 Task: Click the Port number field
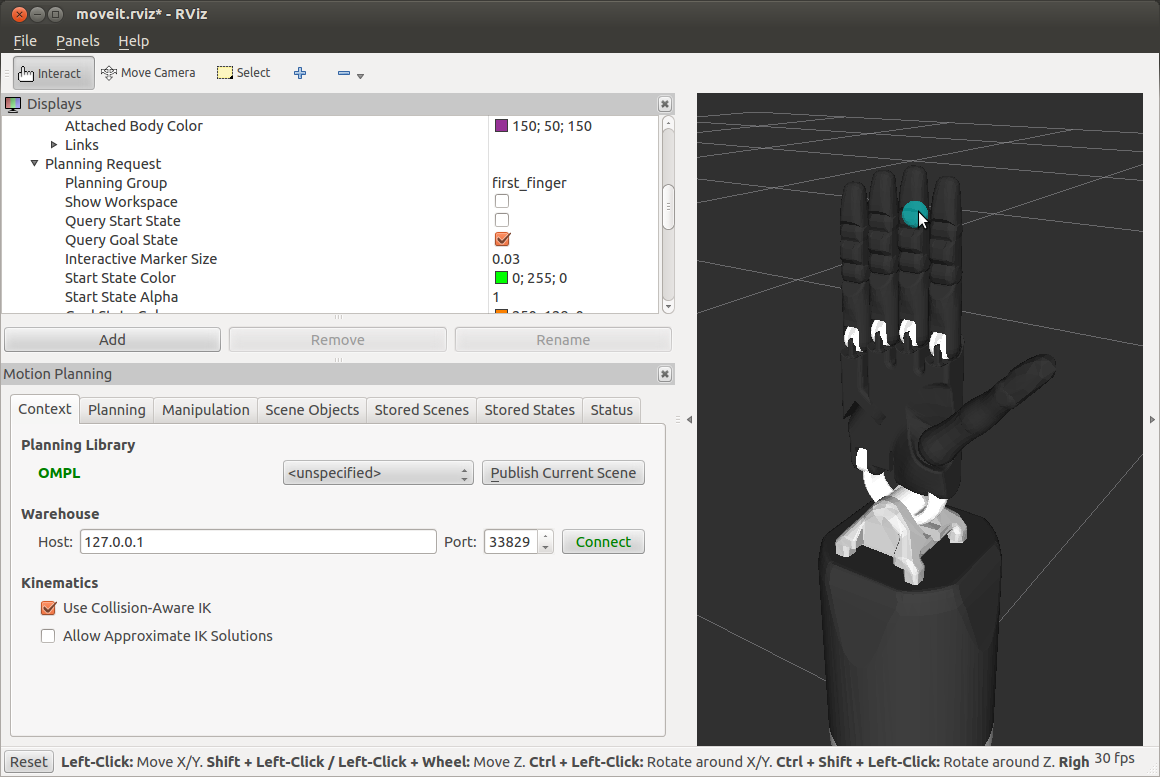tap(511, 542)
